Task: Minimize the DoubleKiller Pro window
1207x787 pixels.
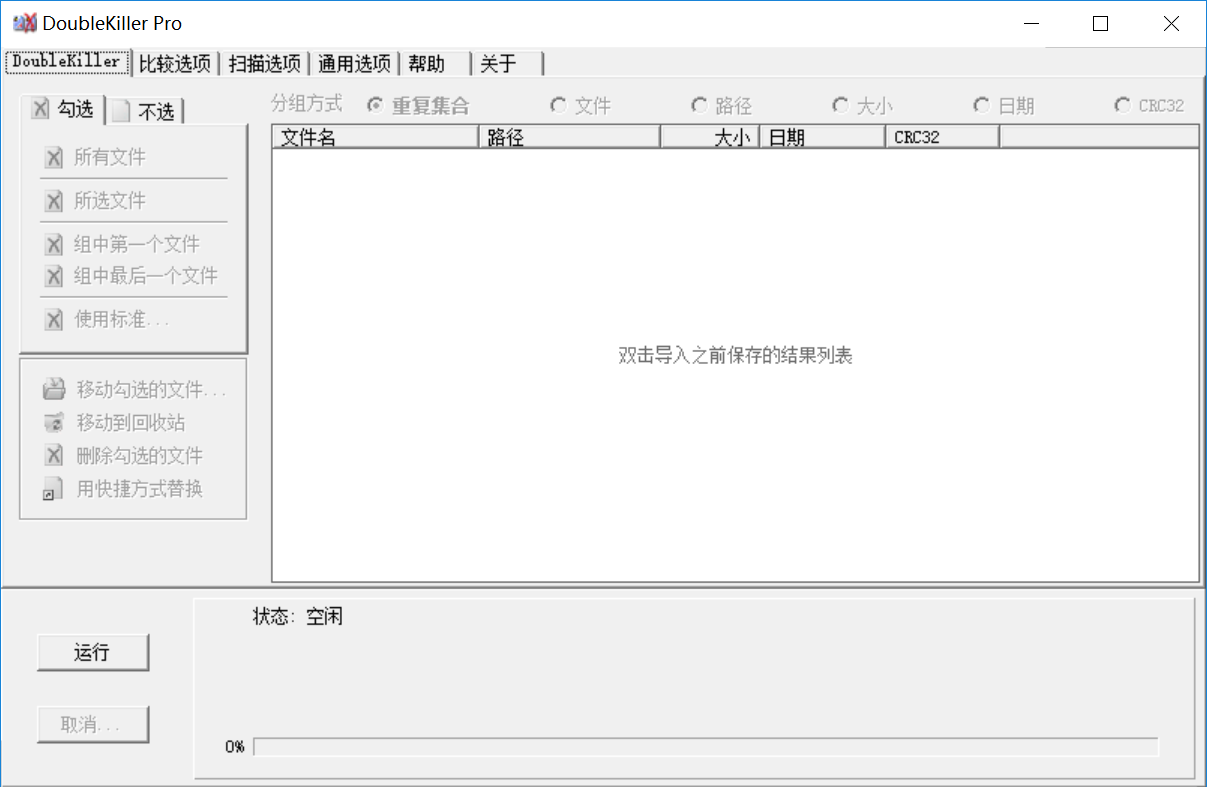Action: [x=1030, y=24]
